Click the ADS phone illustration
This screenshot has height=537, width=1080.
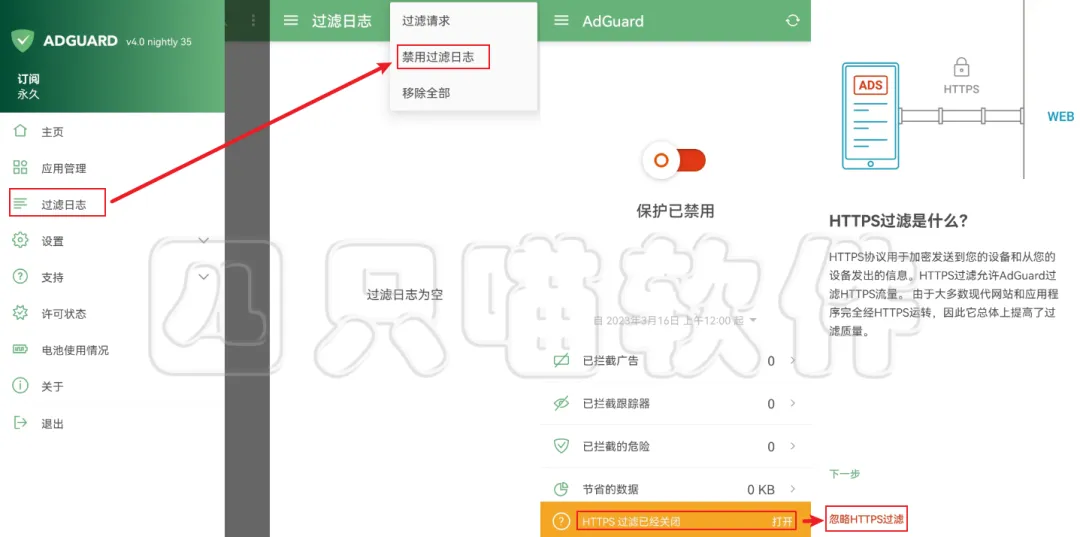871,116
